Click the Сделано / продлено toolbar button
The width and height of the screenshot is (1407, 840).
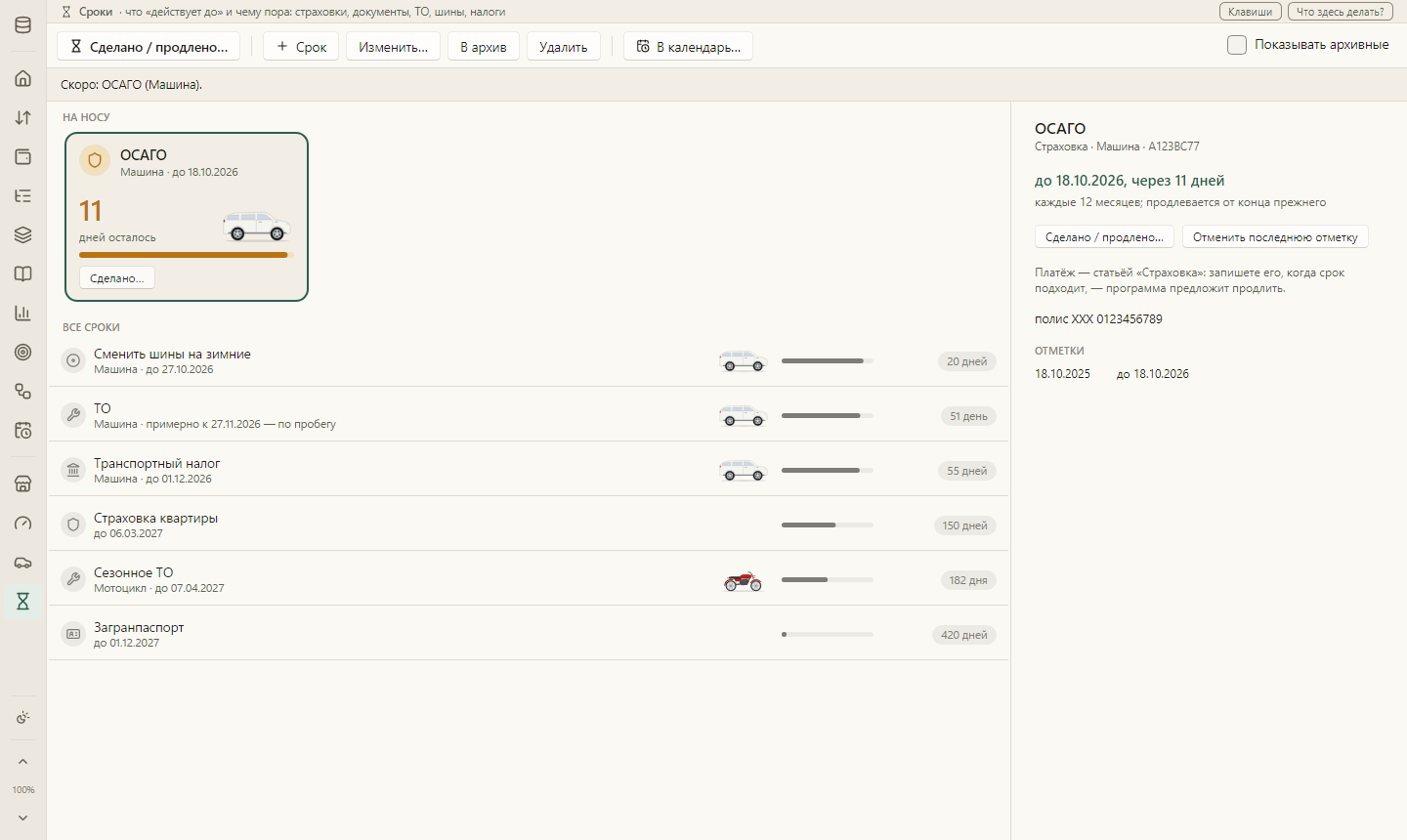point(149,47)
